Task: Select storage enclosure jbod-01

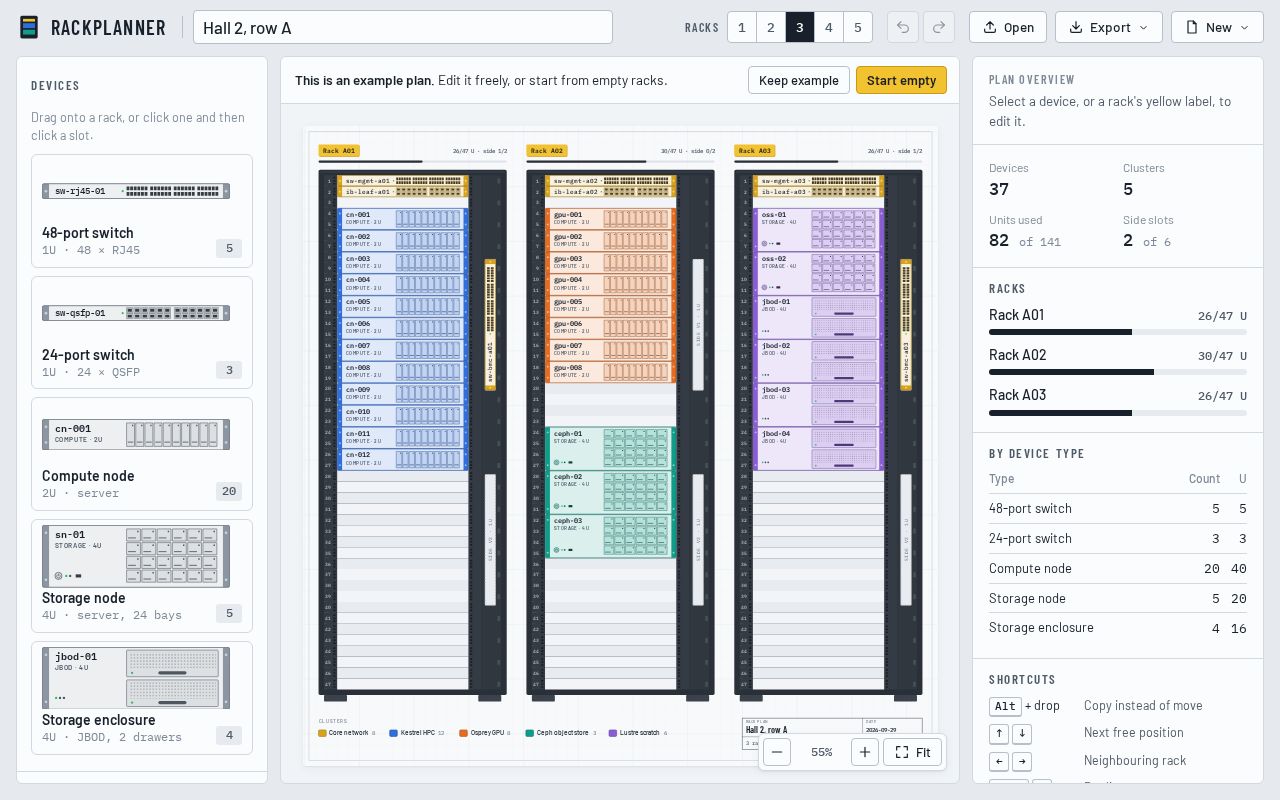Action: (x=819, y=317)
